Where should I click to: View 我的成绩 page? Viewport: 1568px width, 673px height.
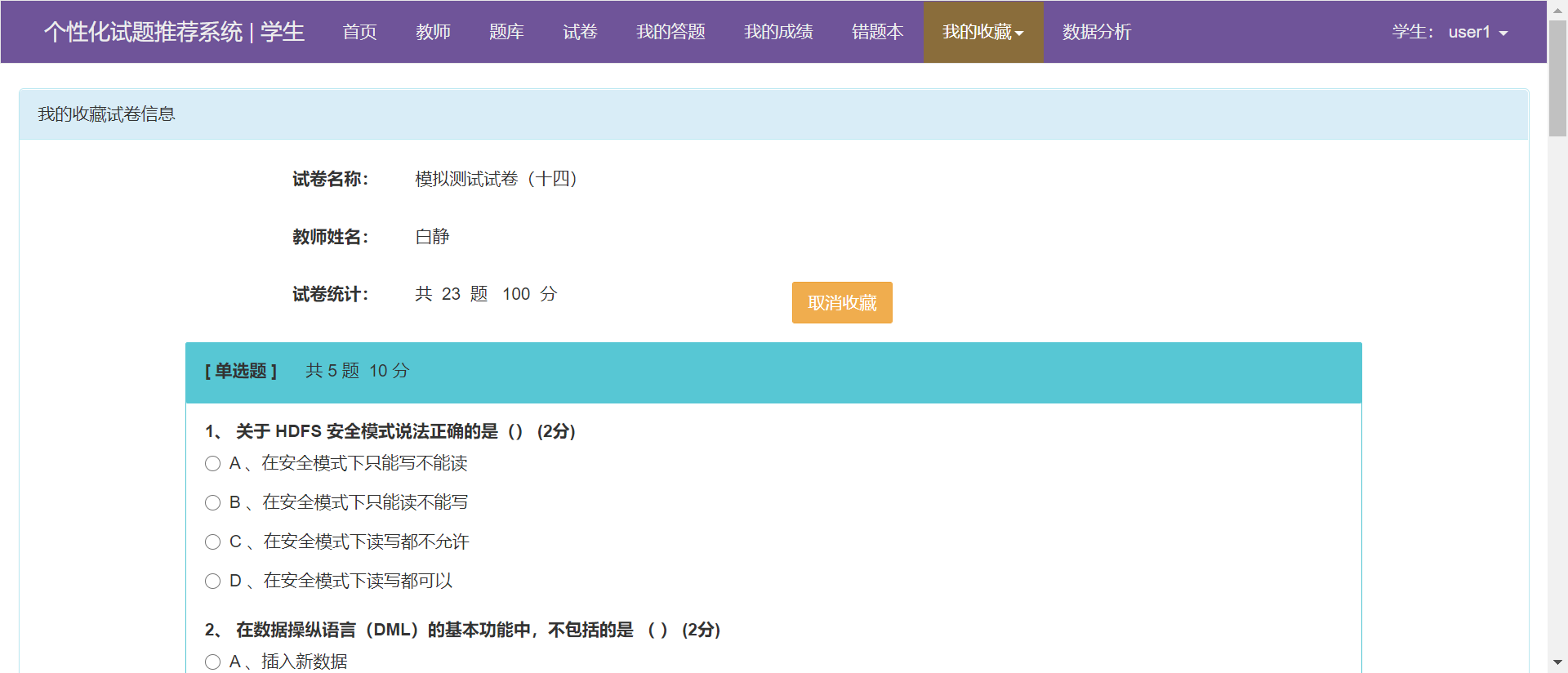(778, 32)
